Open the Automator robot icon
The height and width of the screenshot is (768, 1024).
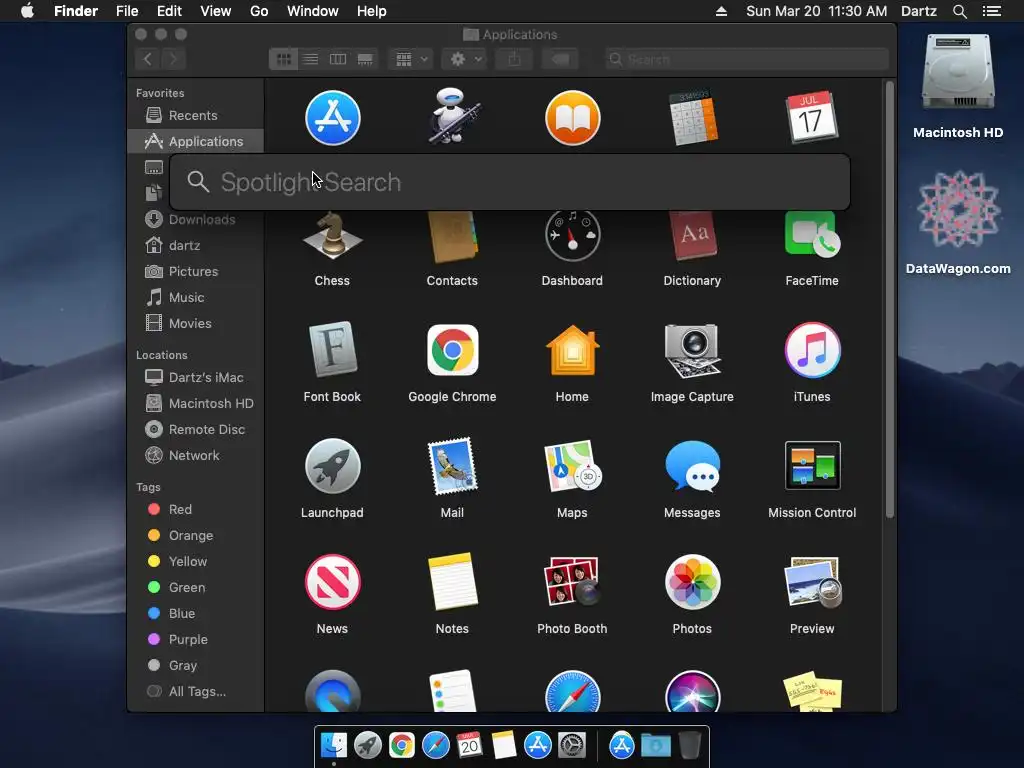(453, 117)
